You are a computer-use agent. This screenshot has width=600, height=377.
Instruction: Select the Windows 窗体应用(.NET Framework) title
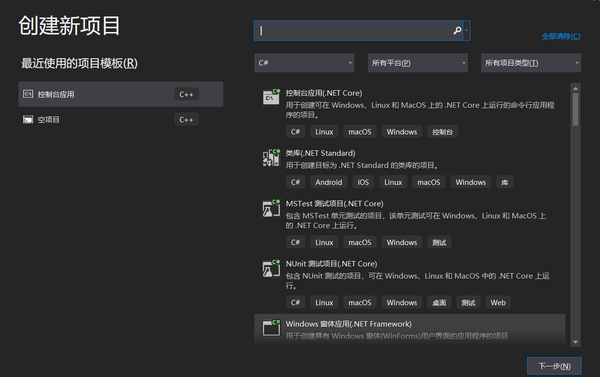349,324
